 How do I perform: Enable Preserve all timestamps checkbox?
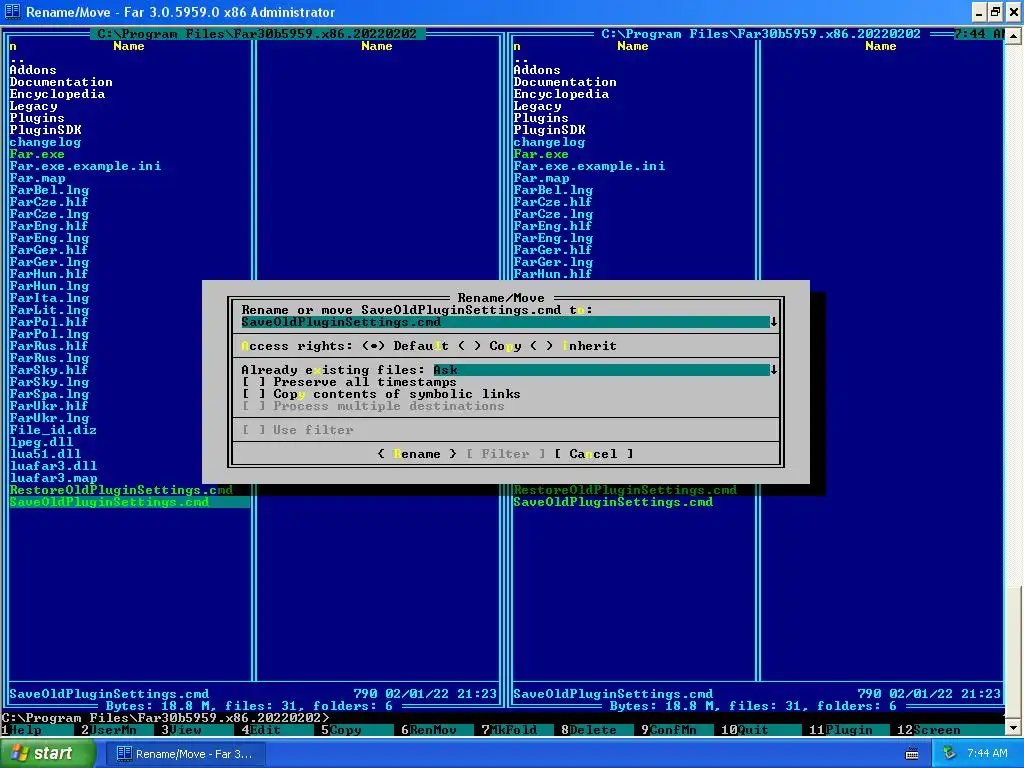pos(349,382)
